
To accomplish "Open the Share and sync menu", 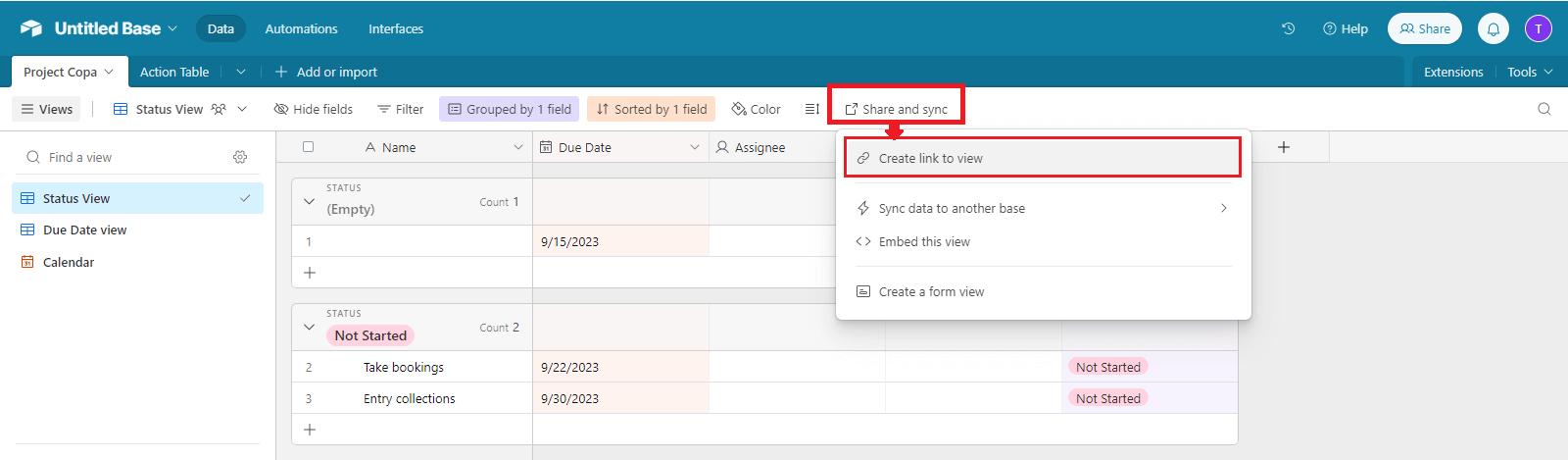I will coord(896,109).
